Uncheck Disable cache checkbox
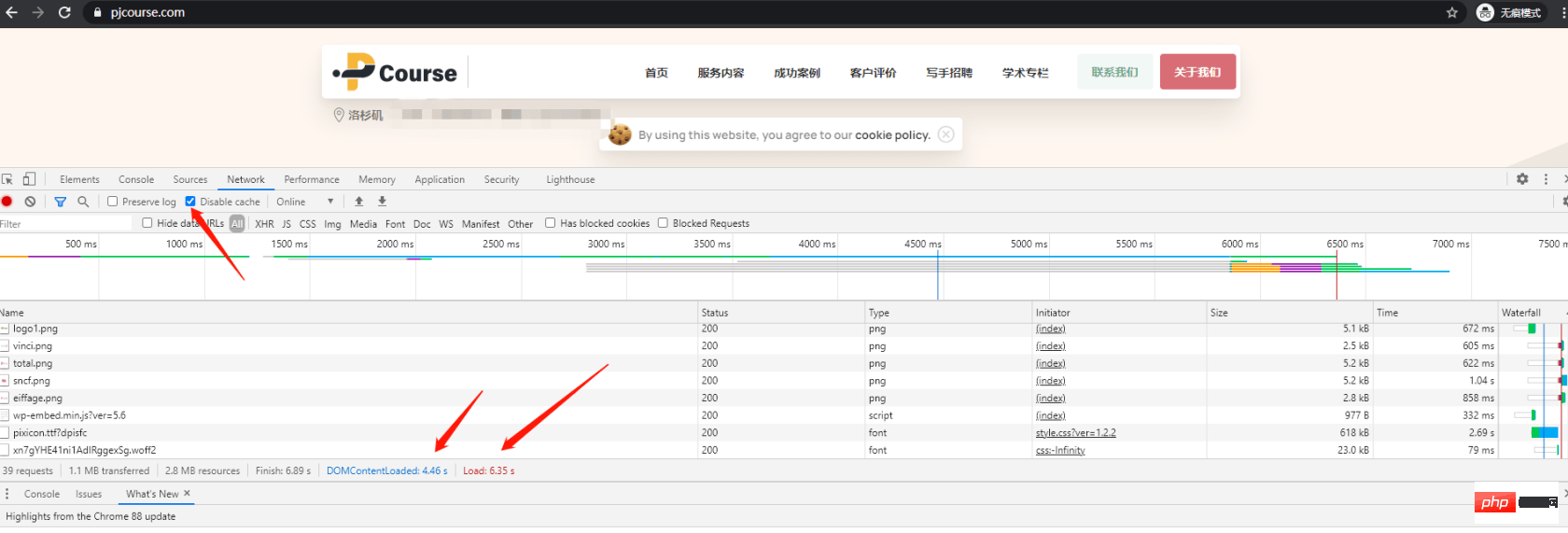The width and height of the screenshot is (1568, 533). [190, 202]
